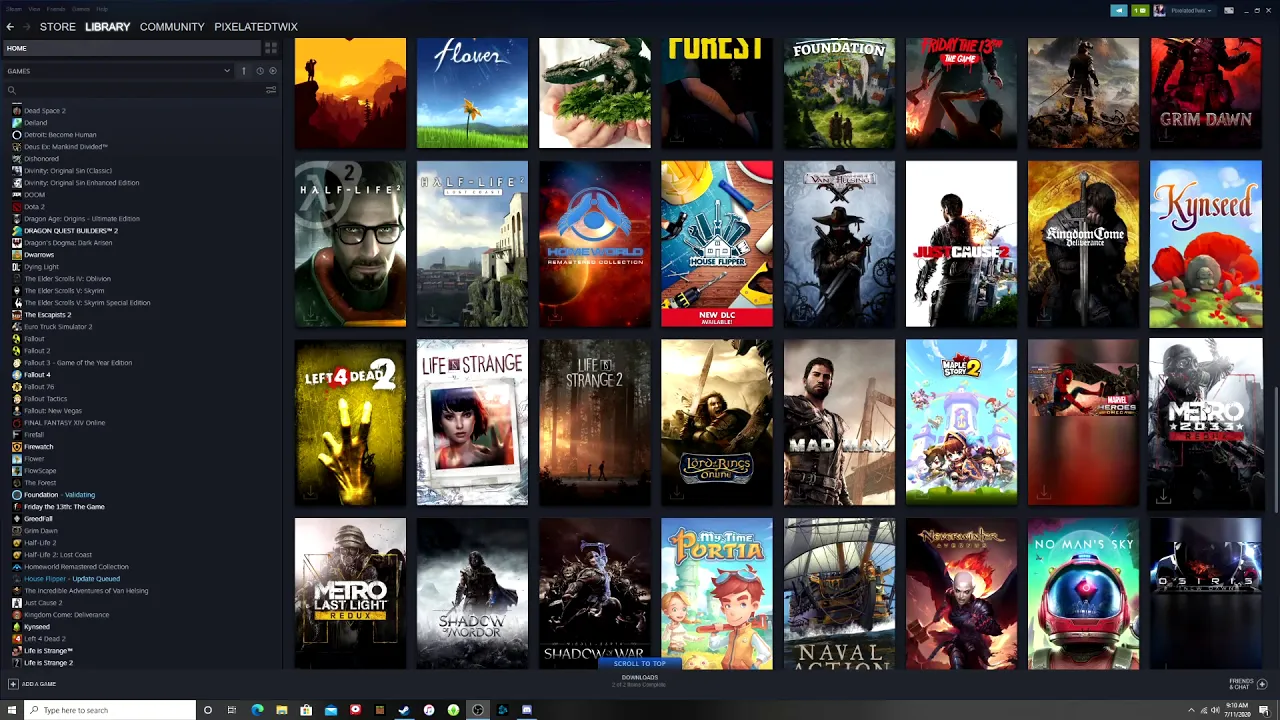This screenshot has height=720, width=1280.
Task: Click the profile avatar picture
Action: point(1159,10)
